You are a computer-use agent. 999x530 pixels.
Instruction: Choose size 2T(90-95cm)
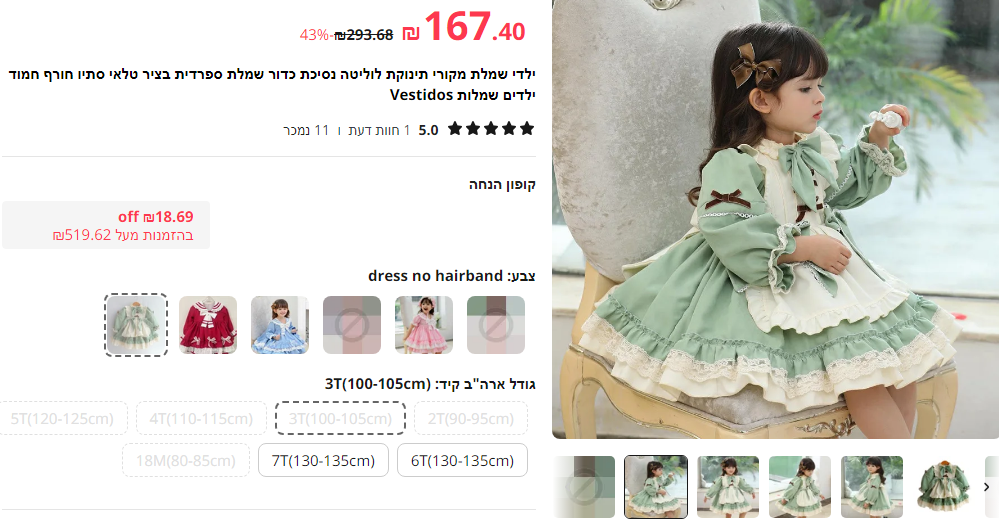tap(471, 418)
